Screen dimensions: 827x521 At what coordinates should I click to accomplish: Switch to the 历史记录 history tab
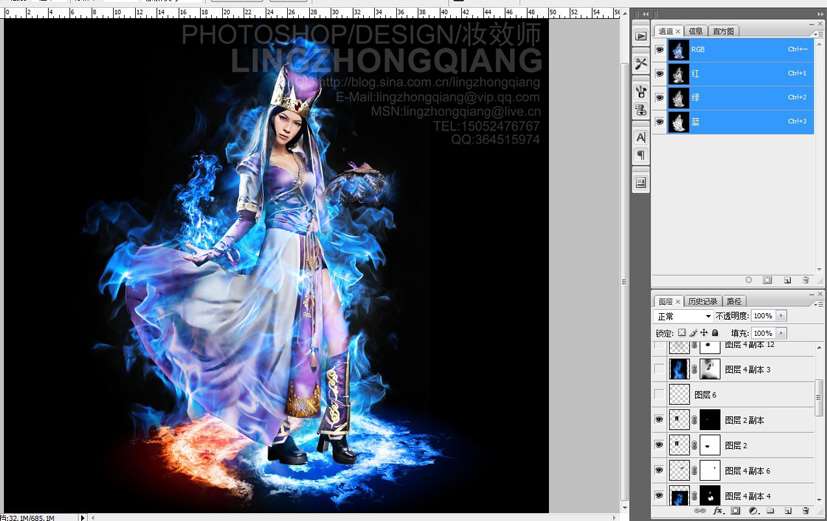pos(702,301)
